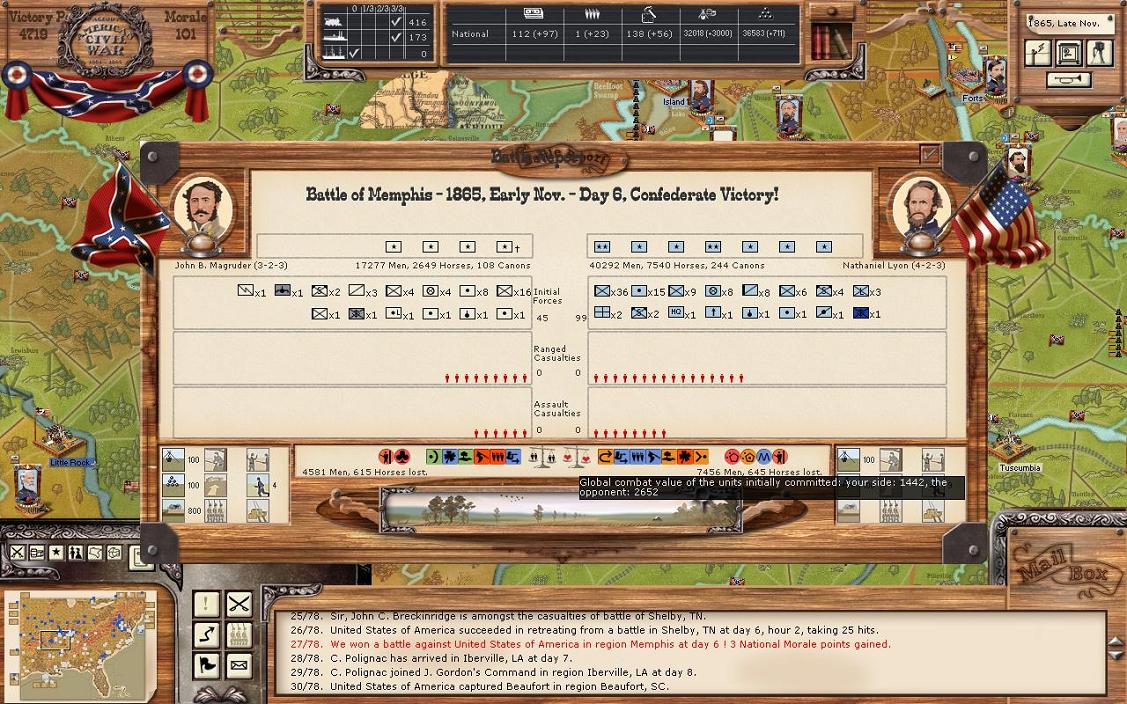This screenshot has height=704, width=1127.
Task: Click the telegraph pole icon under the date
Action: [x=1040, y=53]
